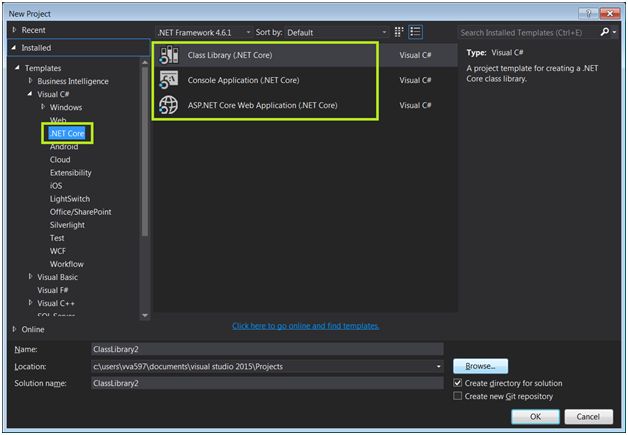Viewport: 628px width, 435px height.
Task: Click the Cancel button
Action: tap(588, 417)
